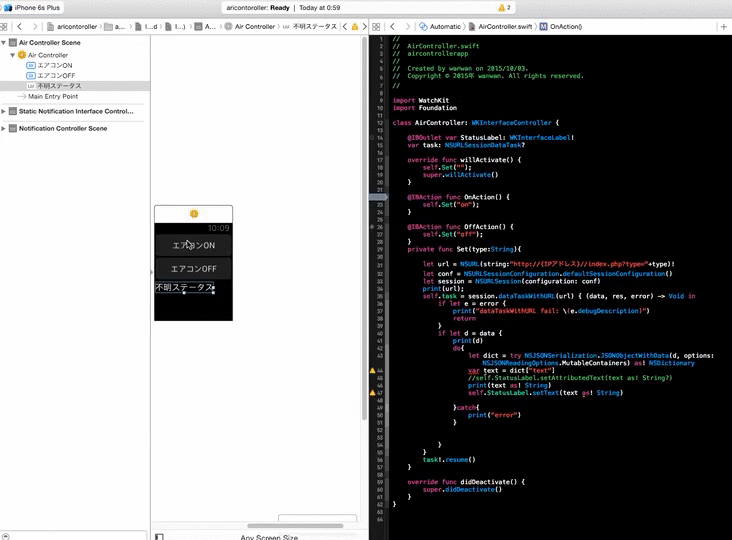
Task: Expand Notification Controller Scene
Action: pyautogui.click(x=3, y=128)
